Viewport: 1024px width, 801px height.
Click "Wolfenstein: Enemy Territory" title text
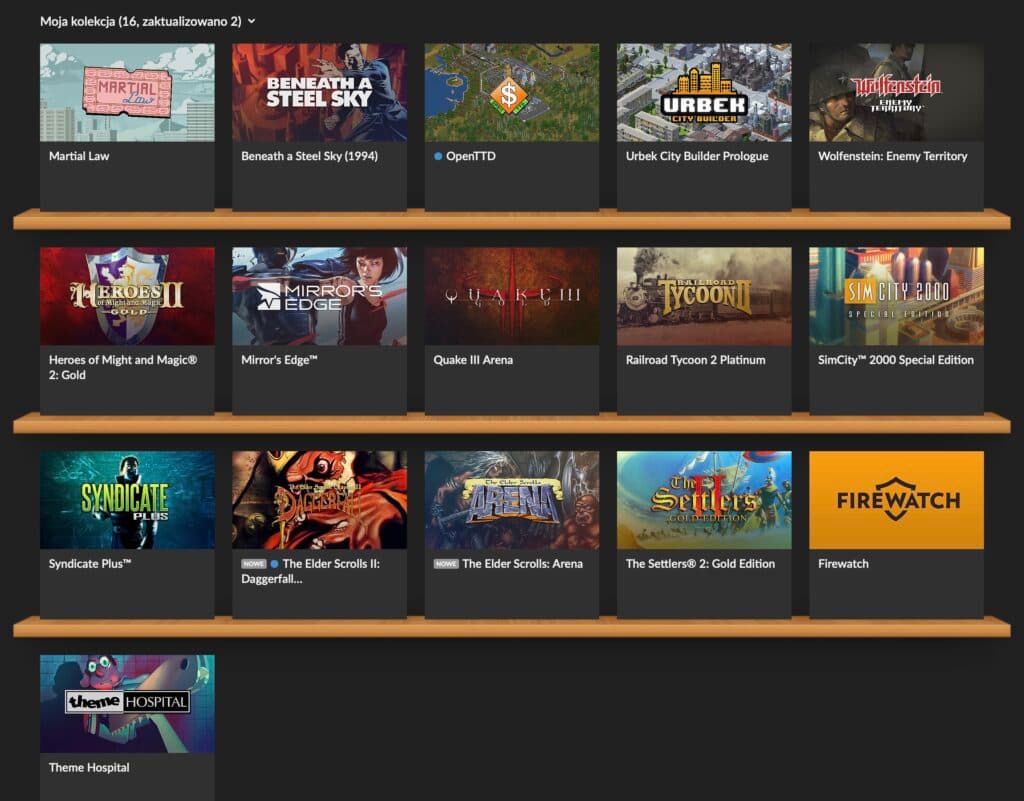point(893,156)
